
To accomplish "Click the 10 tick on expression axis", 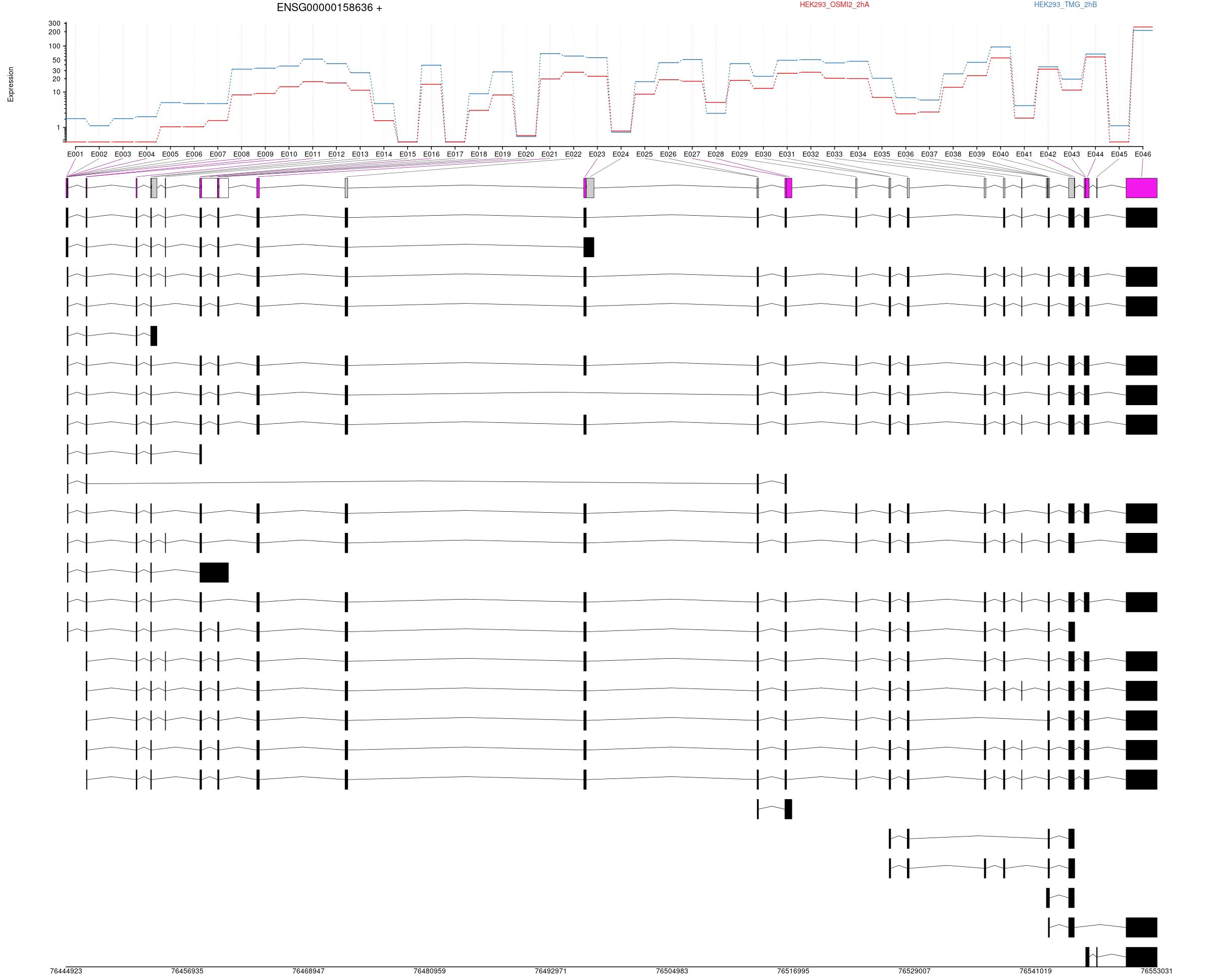I will coord(57,92).
